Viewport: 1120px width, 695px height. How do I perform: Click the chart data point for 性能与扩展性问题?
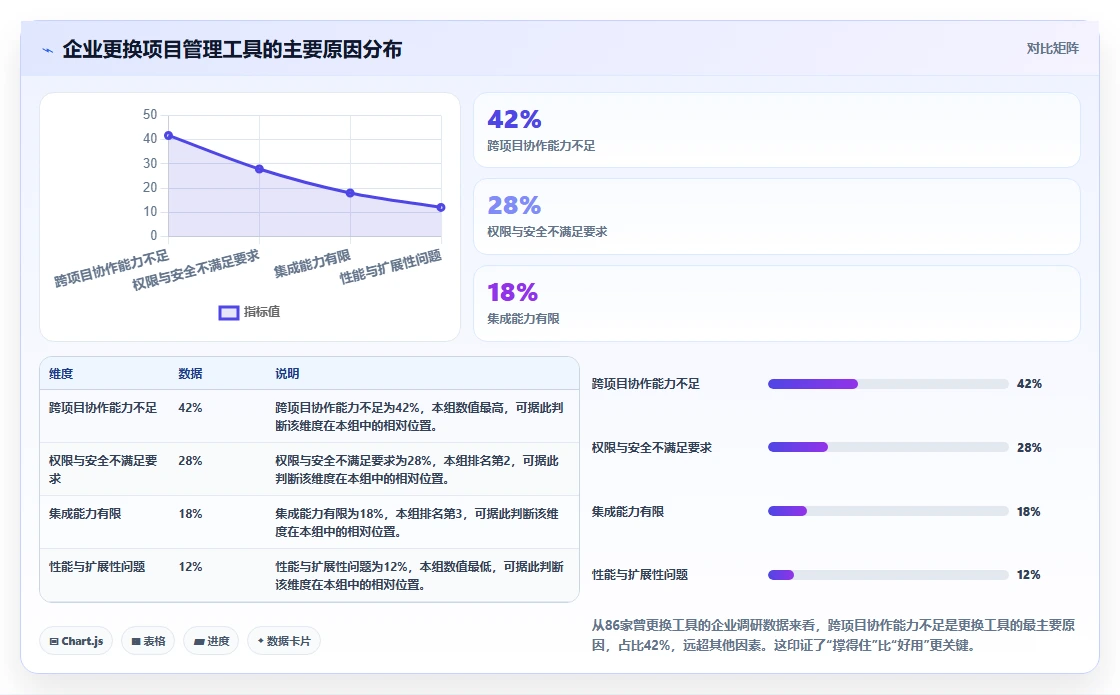tap(441, 207)
